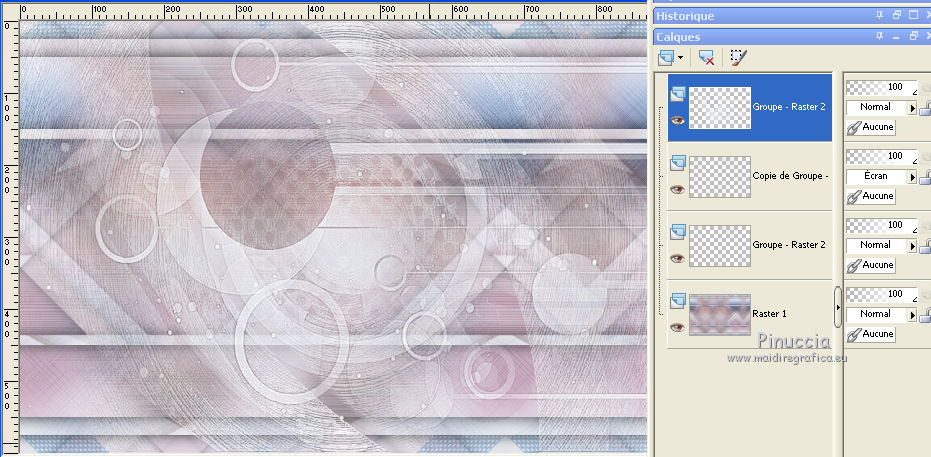The height and width of the screenshot is (457, 931).
Task: Pin the Calques panel
Action: click(x=880, y=37)
